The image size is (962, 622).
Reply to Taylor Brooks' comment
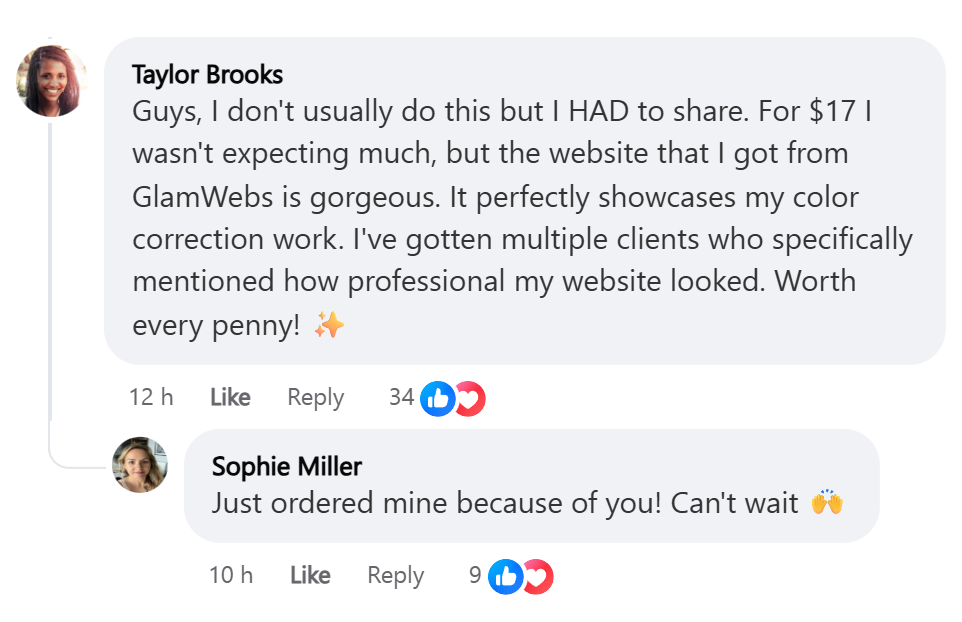[315, 398]
